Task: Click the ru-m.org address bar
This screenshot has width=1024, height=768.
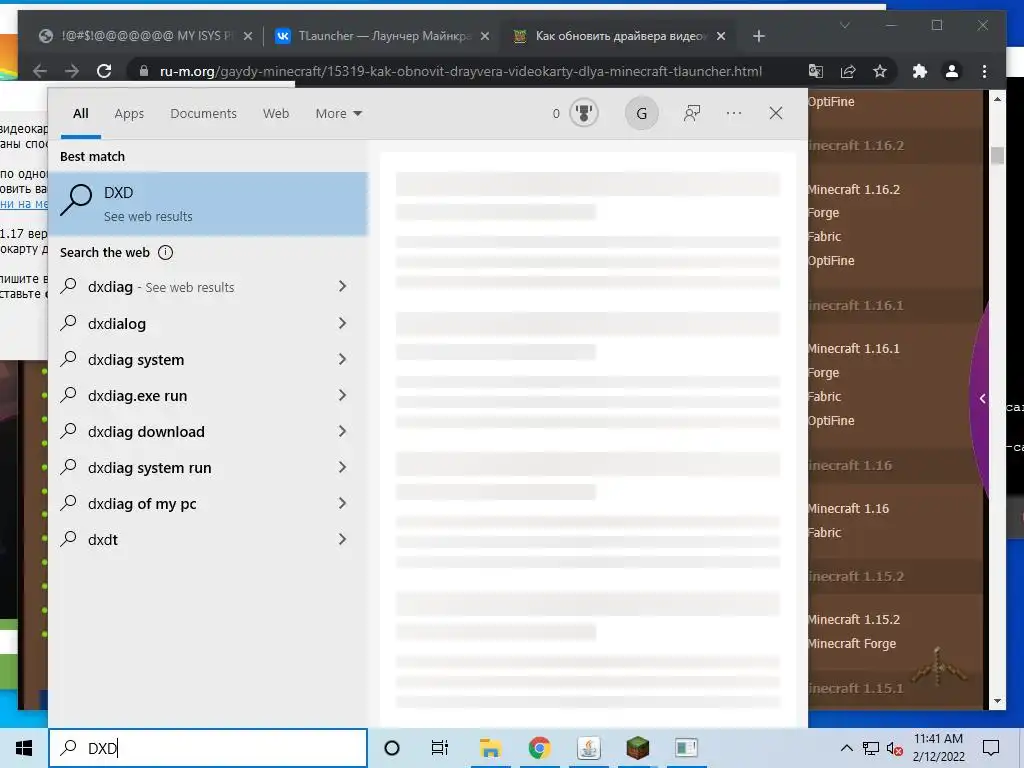Action: click(460, 71)
